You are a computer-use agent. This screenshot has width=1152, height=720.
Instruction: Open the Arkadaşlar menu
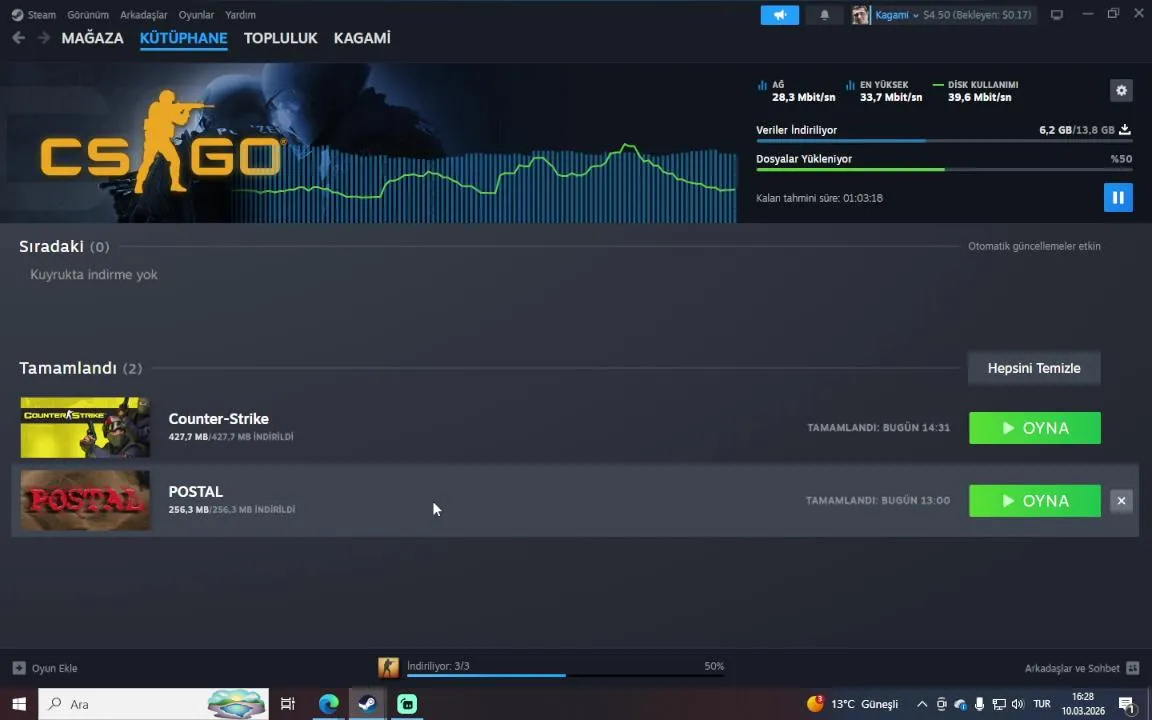tap(143, 15)
